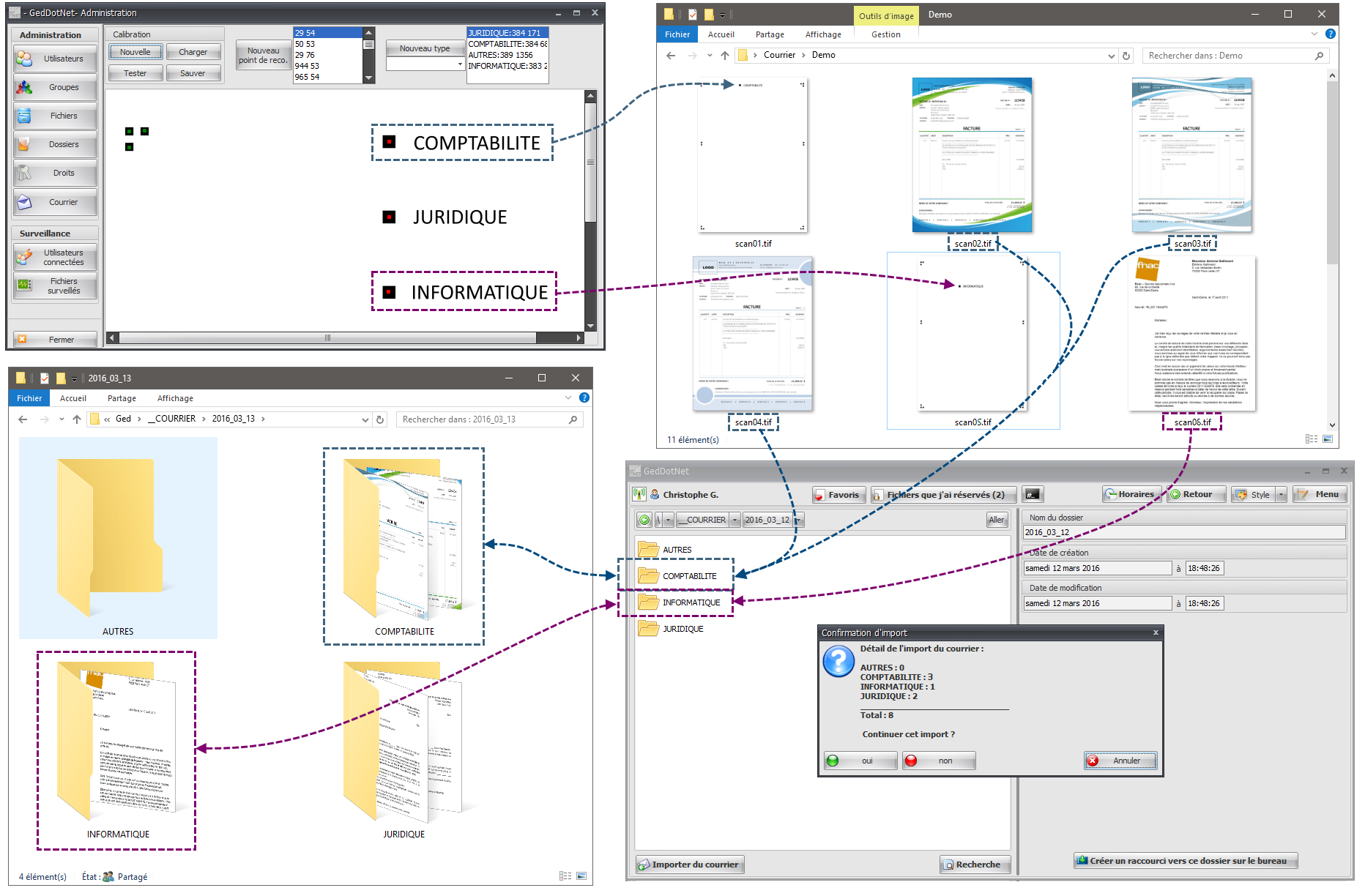The image size is (1365, 896).
Task: Click the command console icon in GedDotNet toolbar
Action: point(1032,495)
